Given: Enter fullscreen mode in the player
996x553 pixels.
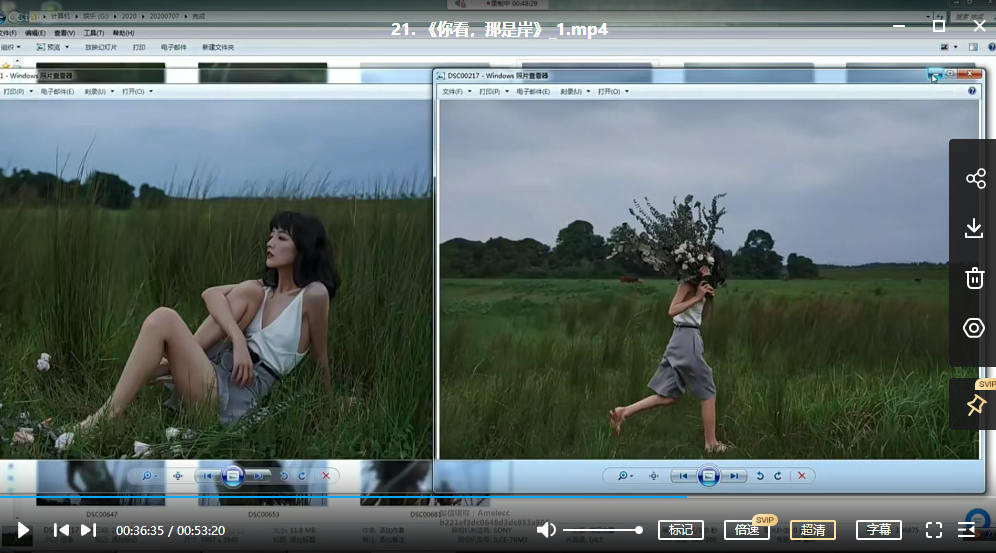Looking at the screenshot, I should click(934, 530).
